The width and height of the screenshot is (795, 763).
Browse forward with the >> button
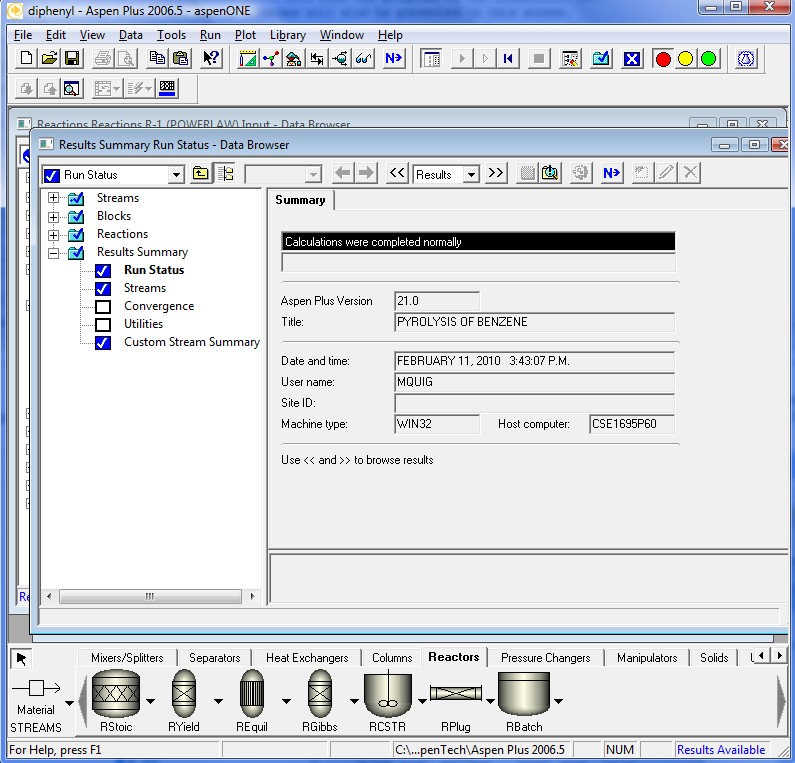pos(496,174)
